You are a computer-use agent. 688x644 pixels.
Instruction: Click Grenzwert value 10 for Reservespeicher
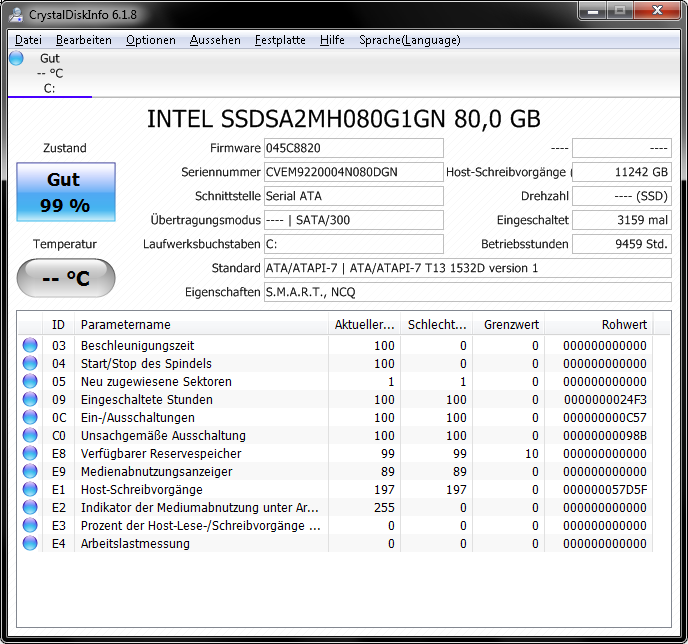(532, 454)
